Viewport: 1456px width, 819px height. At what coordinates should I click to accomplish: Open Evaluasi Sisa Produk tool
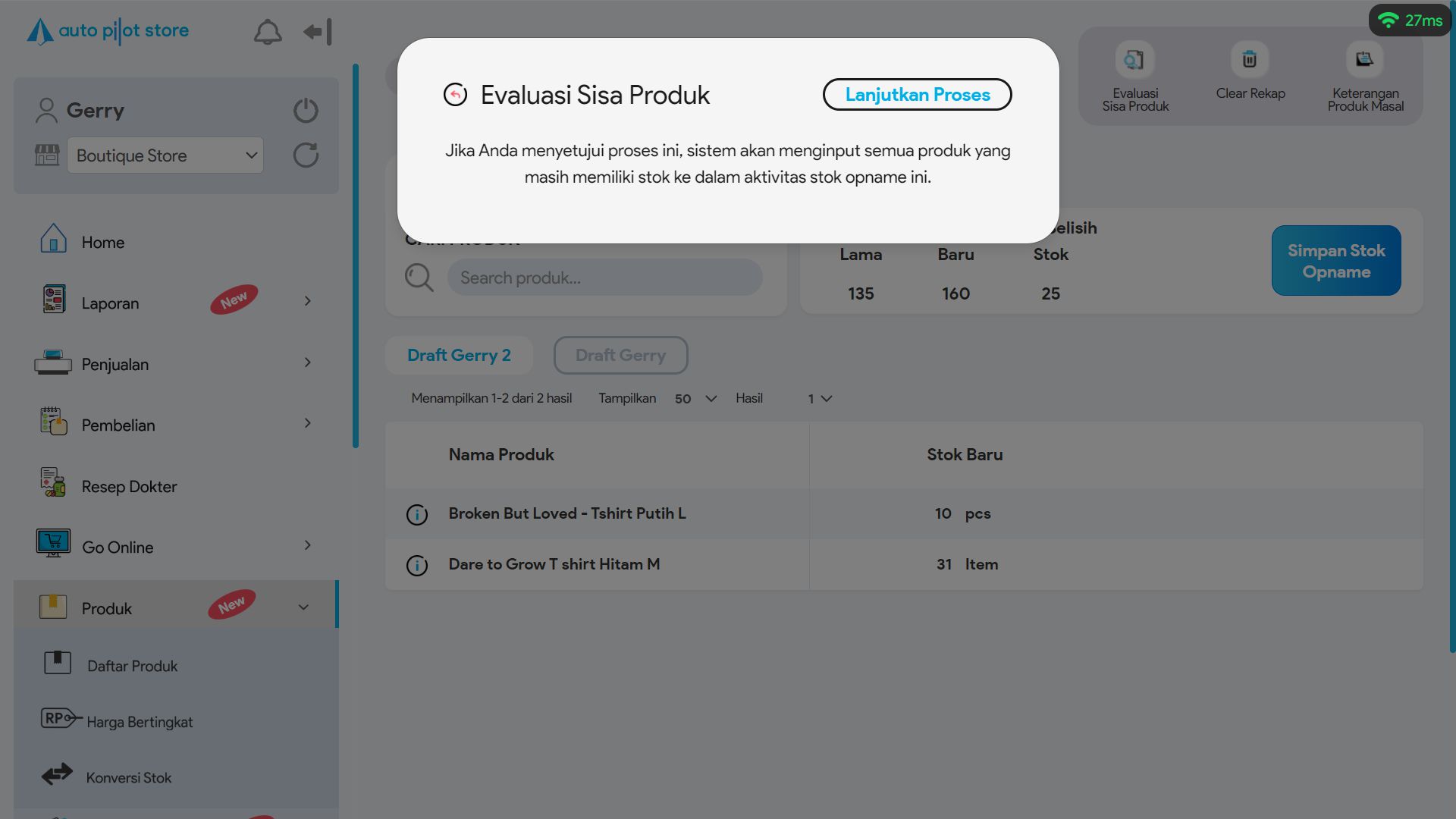(x=1134, y=61)
